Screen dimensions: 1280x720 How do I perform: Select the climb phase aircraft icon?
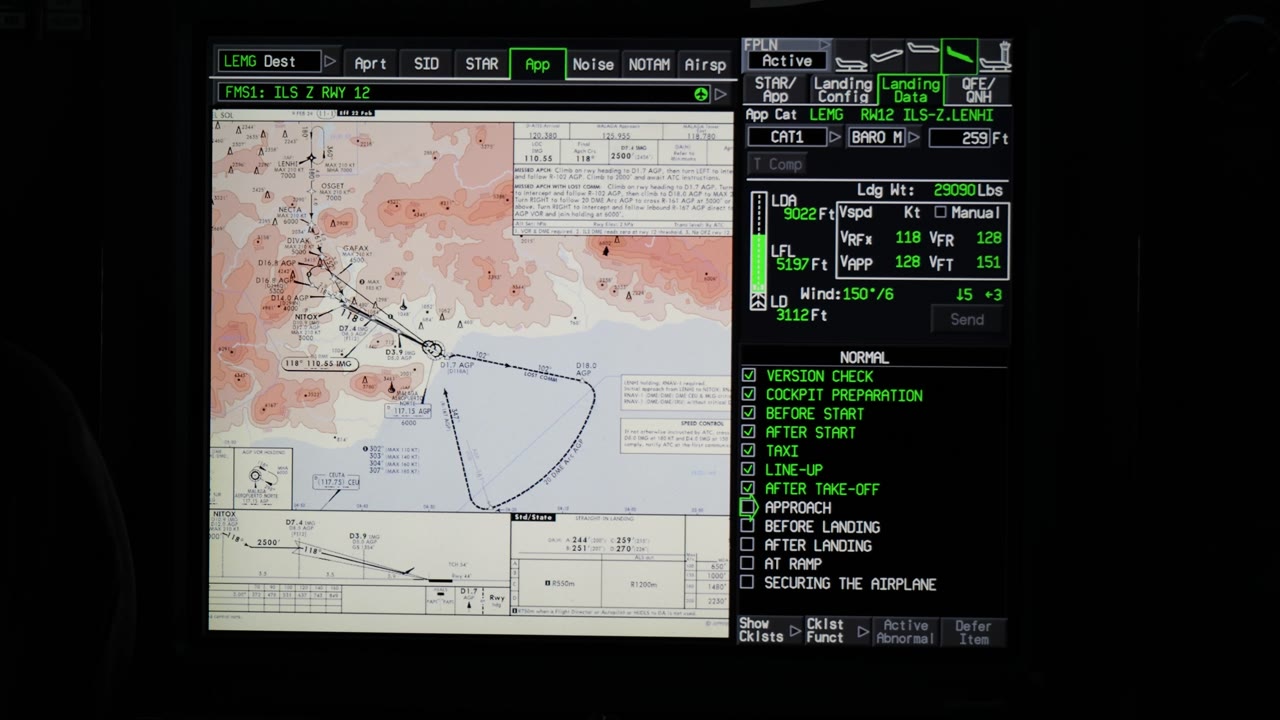click(x=887, y=56)
